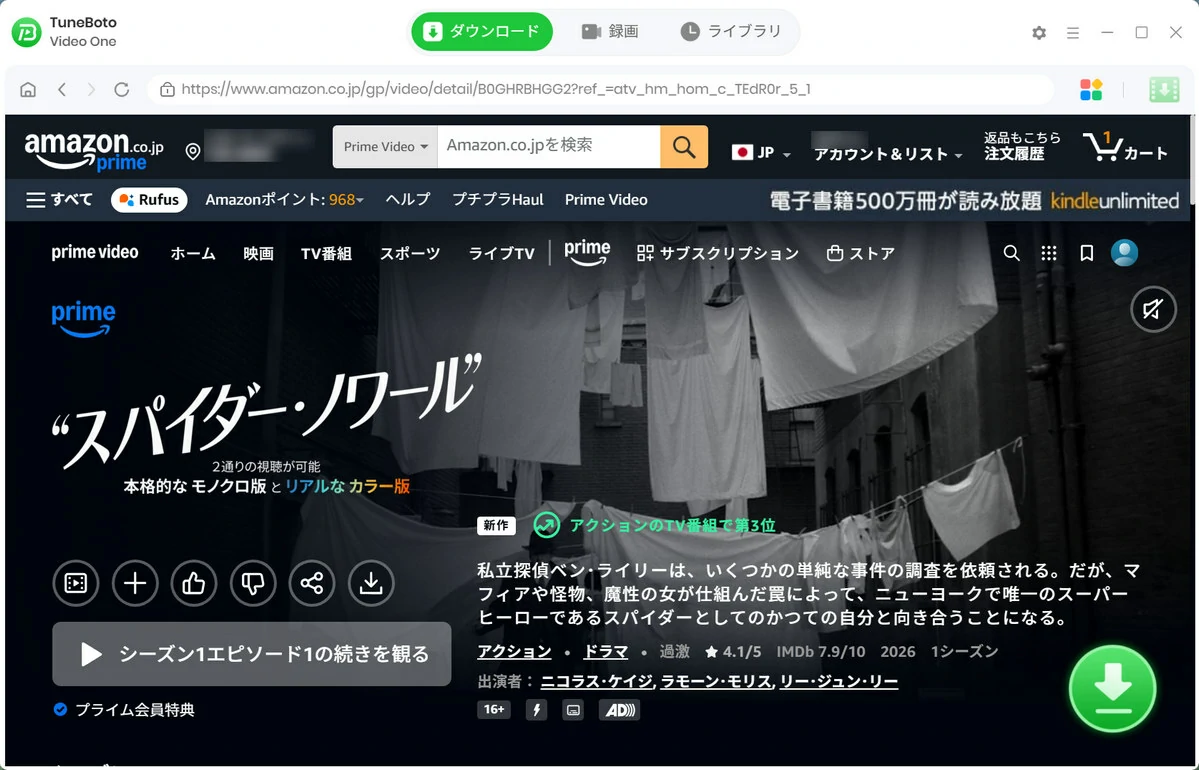Screen dimensions: 1199x770
Task: Click the TuneBoto app logo
Action: click(27, 32)
